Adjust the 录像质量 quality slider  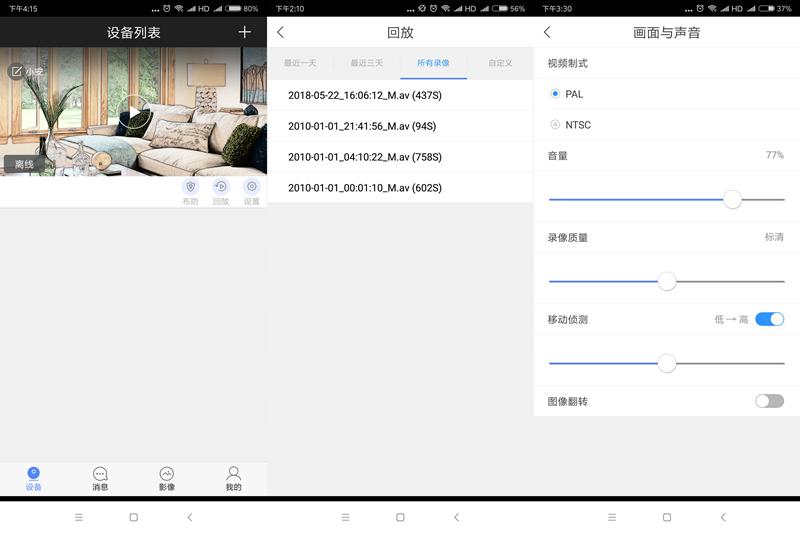coord(666,281)
